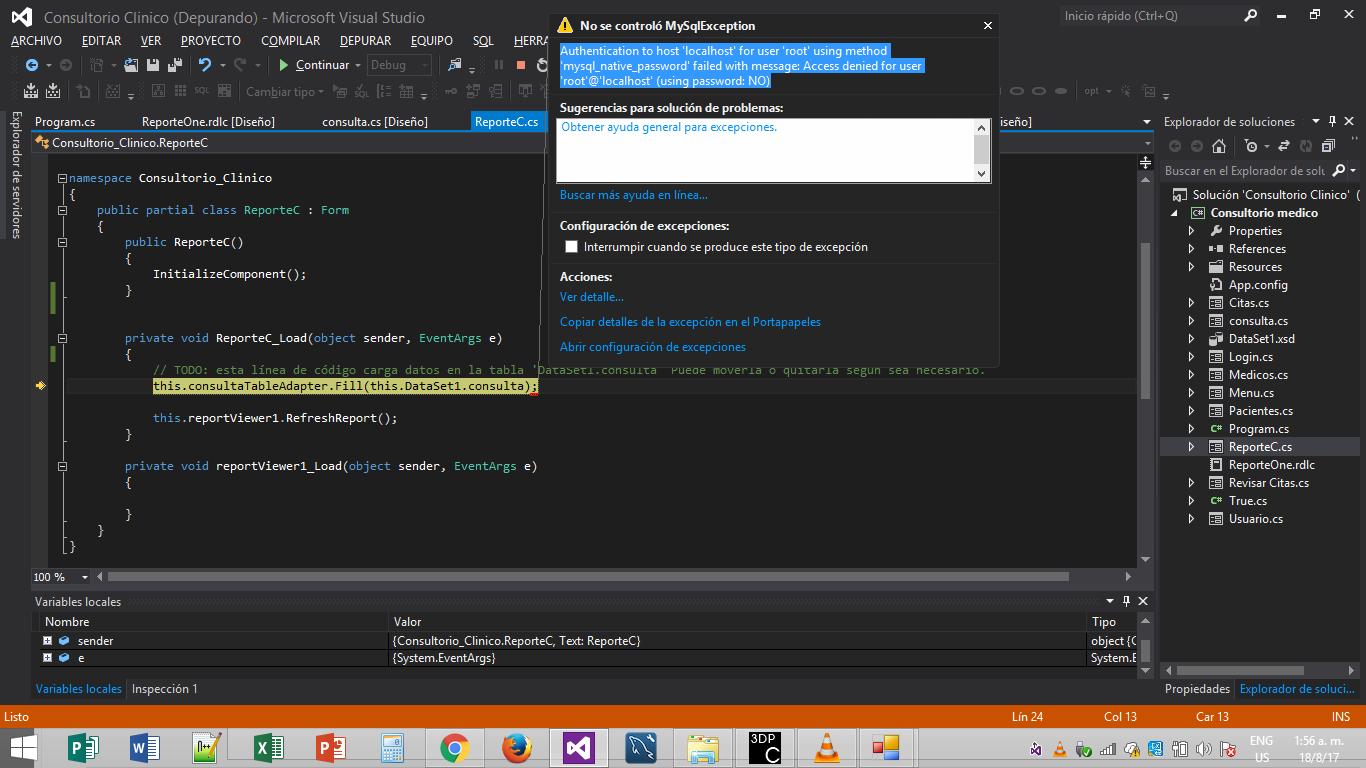
Task: Switch to consulta.cs [Diseño] tab
Action: (375, 122)
